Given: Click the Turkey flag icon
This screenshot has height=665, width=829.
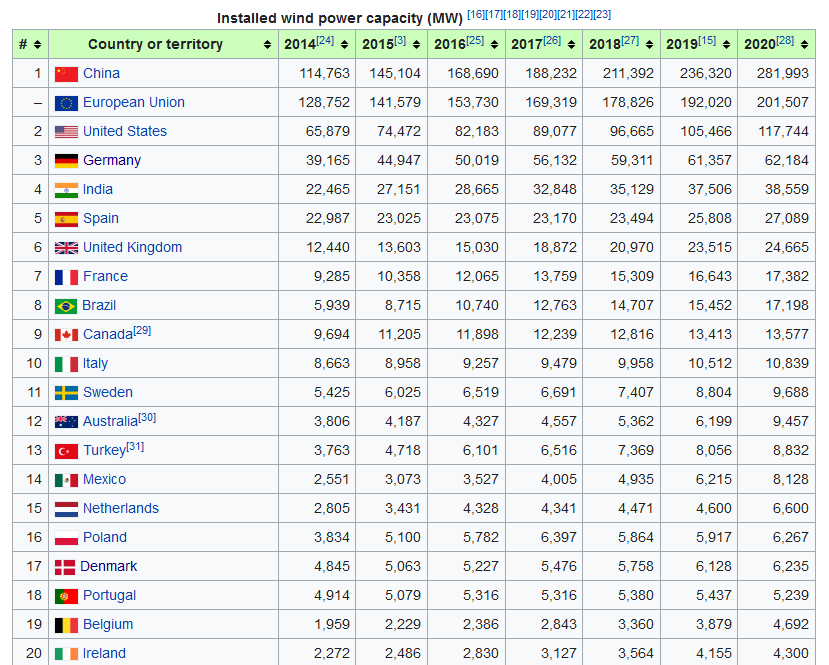Looking at the screenshot, I should click(66, 451).
